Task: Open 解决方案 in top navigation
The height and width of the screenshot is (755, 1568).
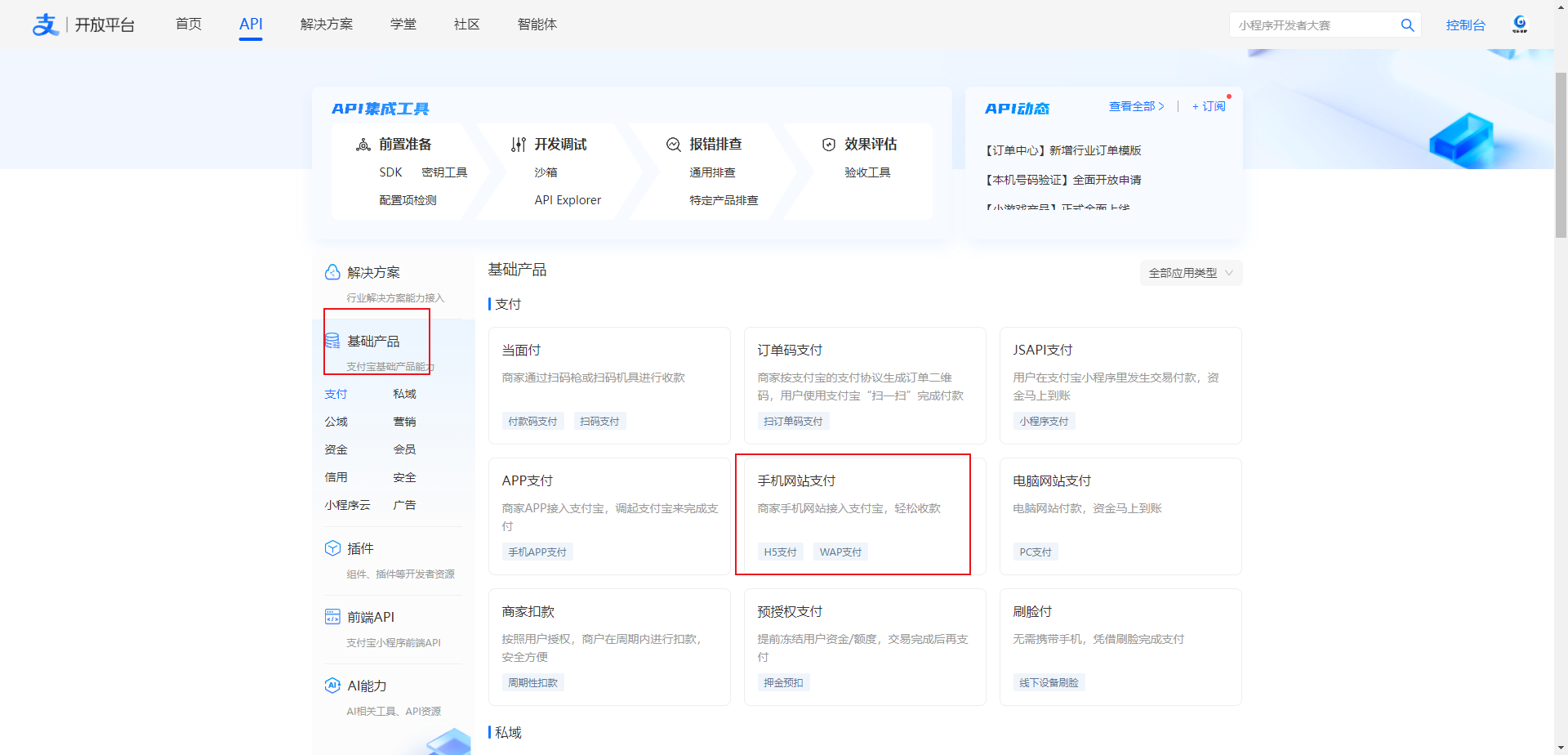Action: click(x=327, y=25)
